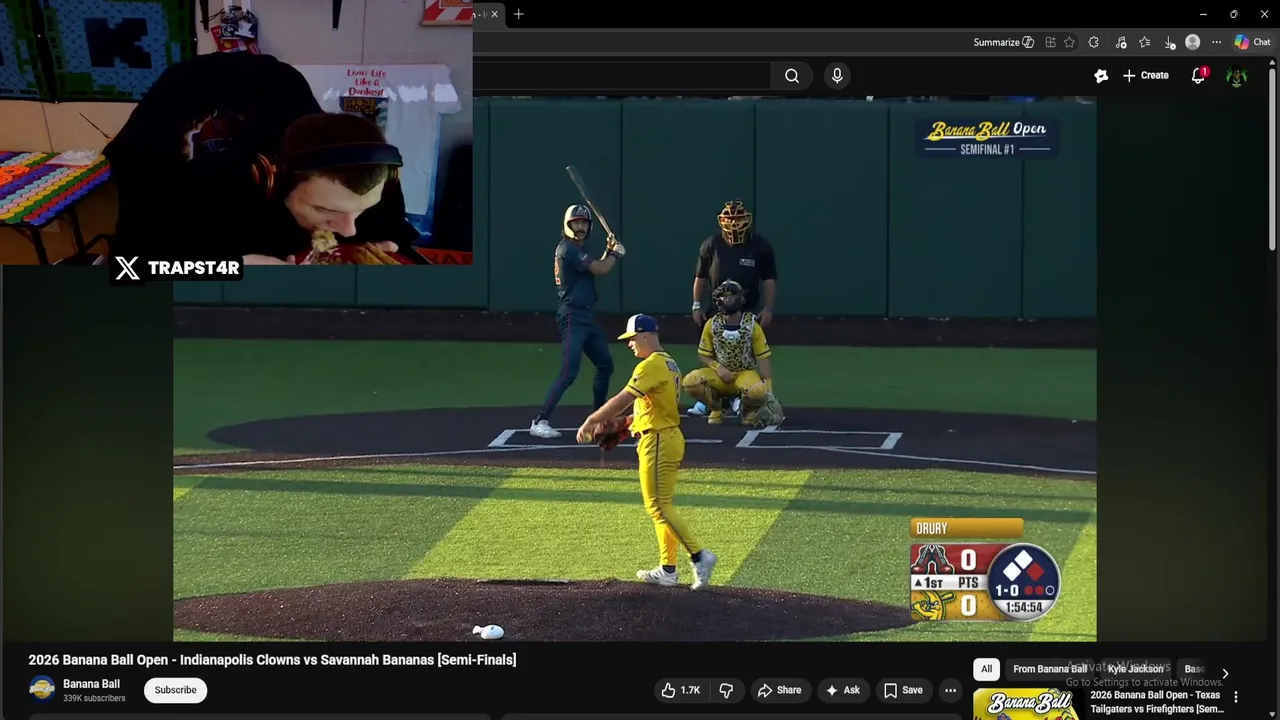Subscribe to the Banana Ball channel
This screenshot has height=720, width=1280.
click(x=175, y=690)
